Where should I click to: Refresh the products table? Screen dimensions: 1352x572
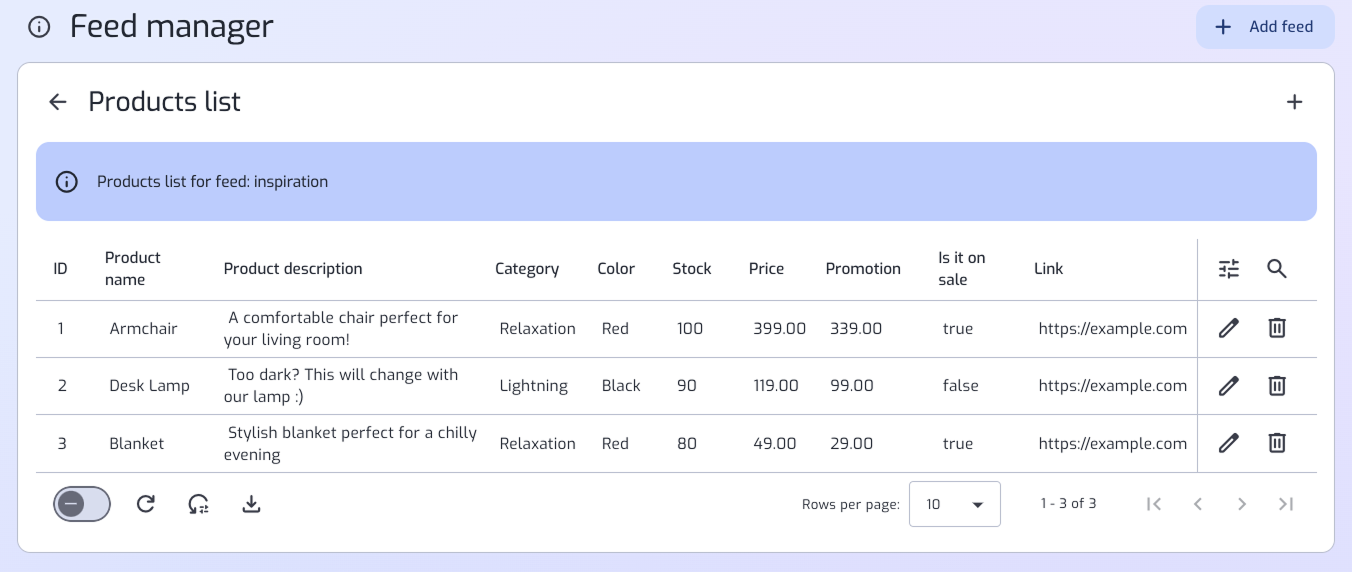click(x=146, y=504)
